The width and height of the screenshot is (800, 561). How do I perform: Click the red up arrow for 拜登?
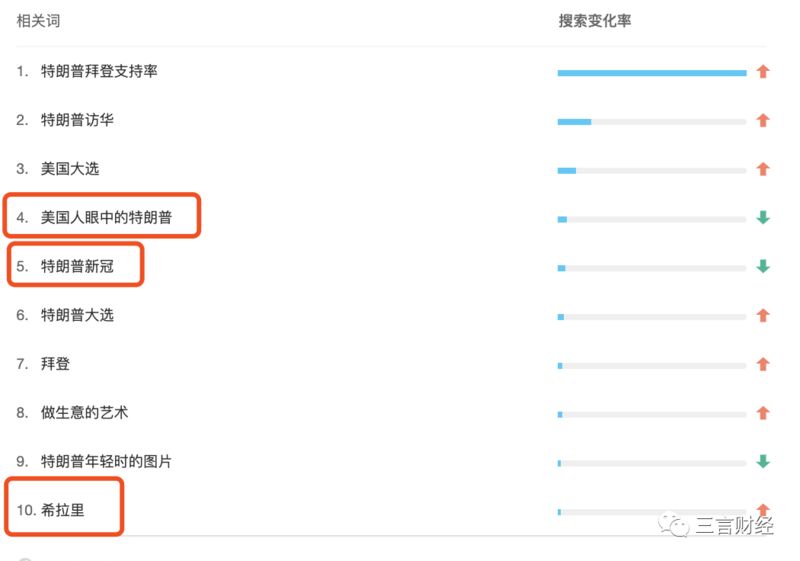click(x=763, y=364)
